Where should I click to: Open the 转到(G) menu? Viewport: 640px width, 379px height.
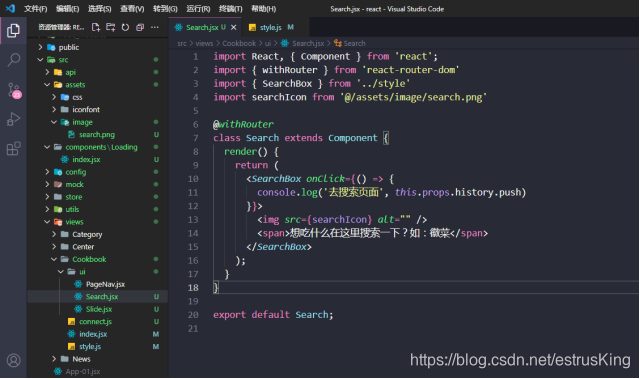(165, 9)
